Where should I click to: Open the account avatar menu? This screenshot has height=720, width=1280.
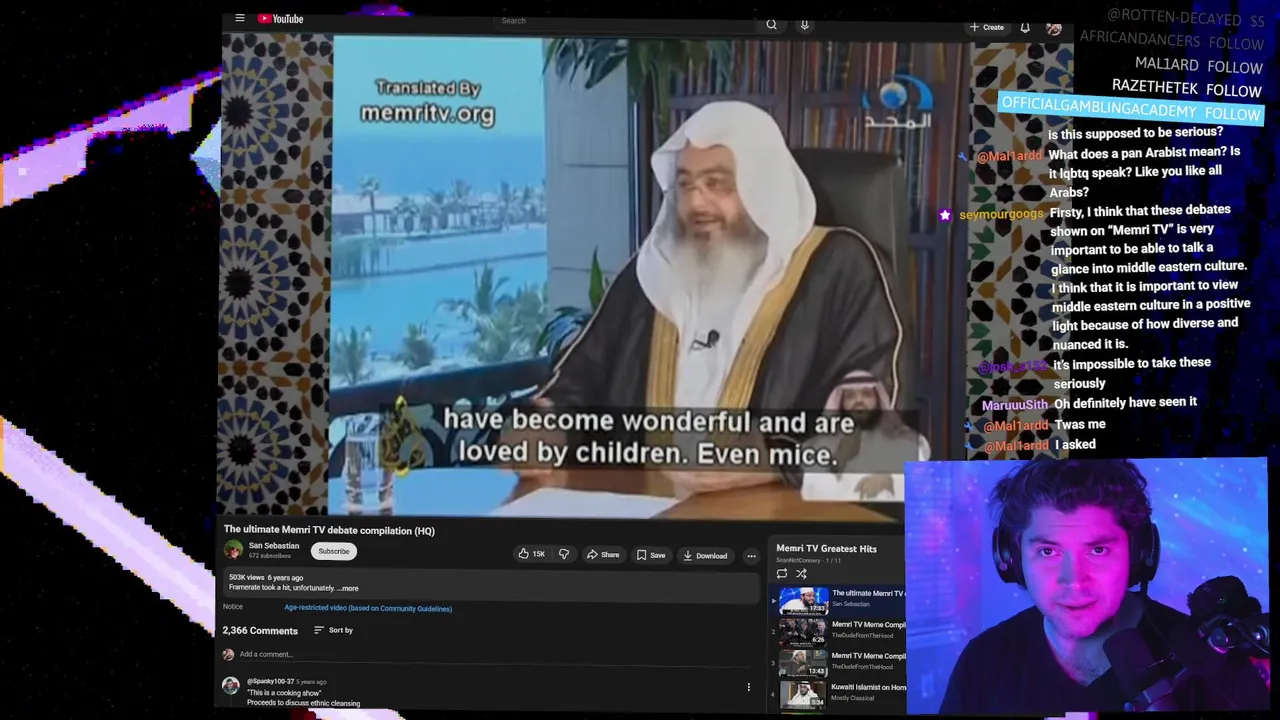click(x=1053, y=28)
